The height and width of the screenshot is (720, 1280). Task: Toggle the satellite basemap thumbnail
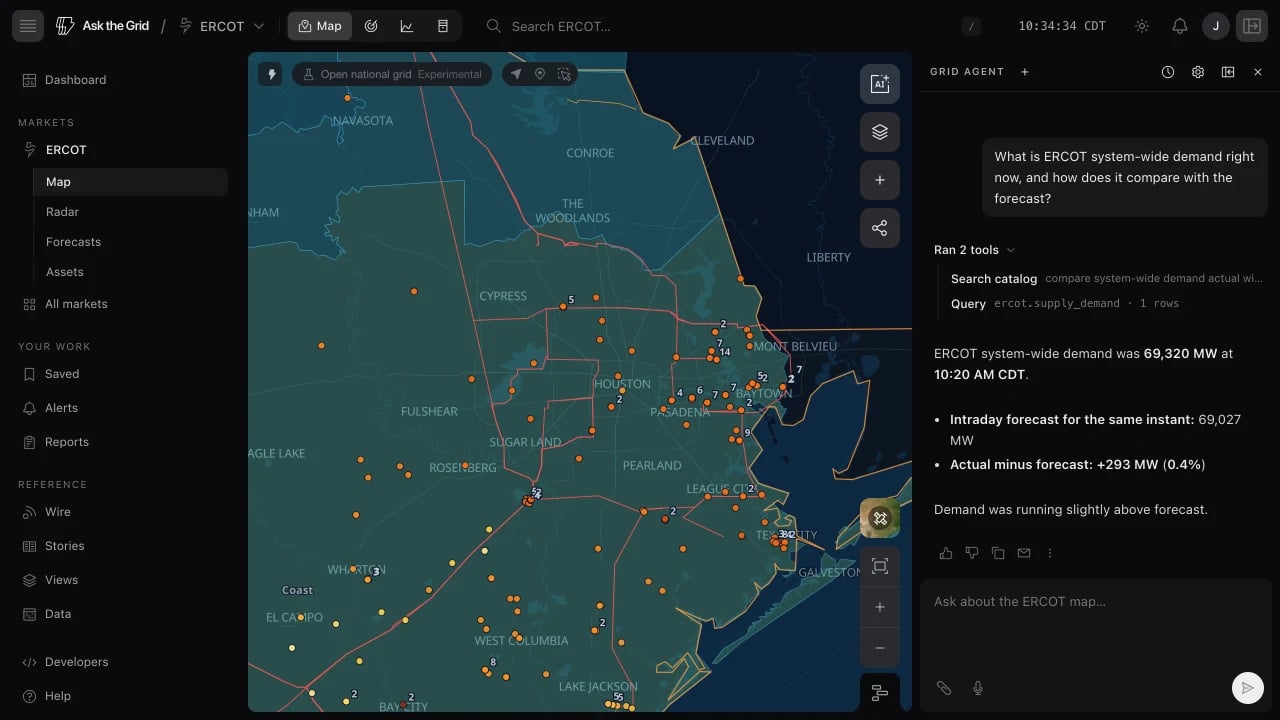[x=880, y=518]
